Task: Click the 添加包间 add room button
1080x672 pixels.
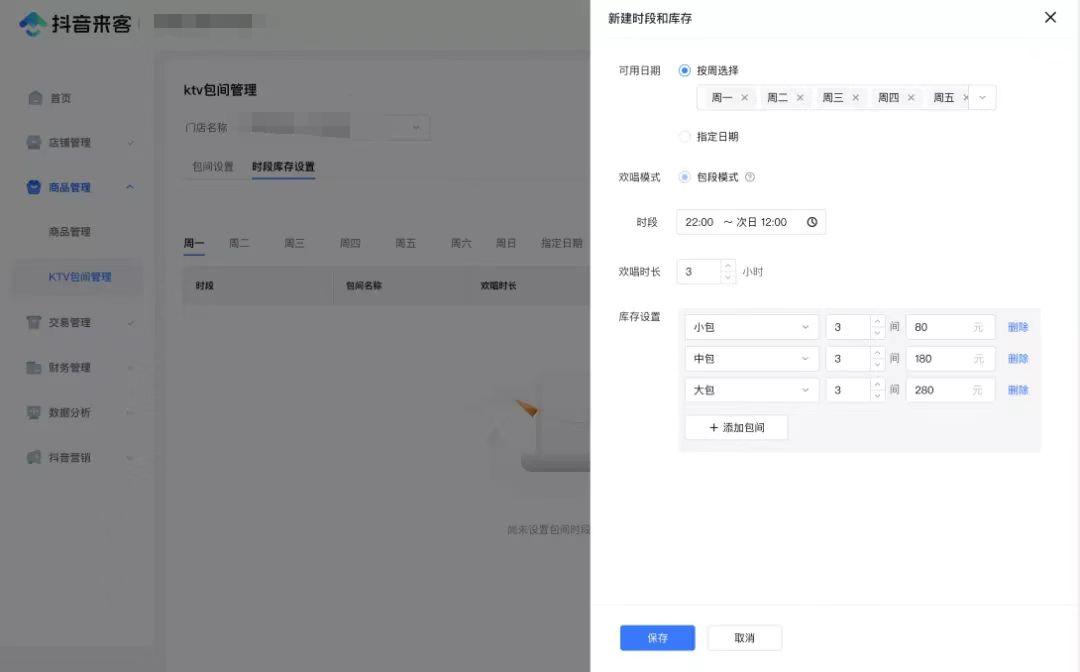Action: click(736, 427)
